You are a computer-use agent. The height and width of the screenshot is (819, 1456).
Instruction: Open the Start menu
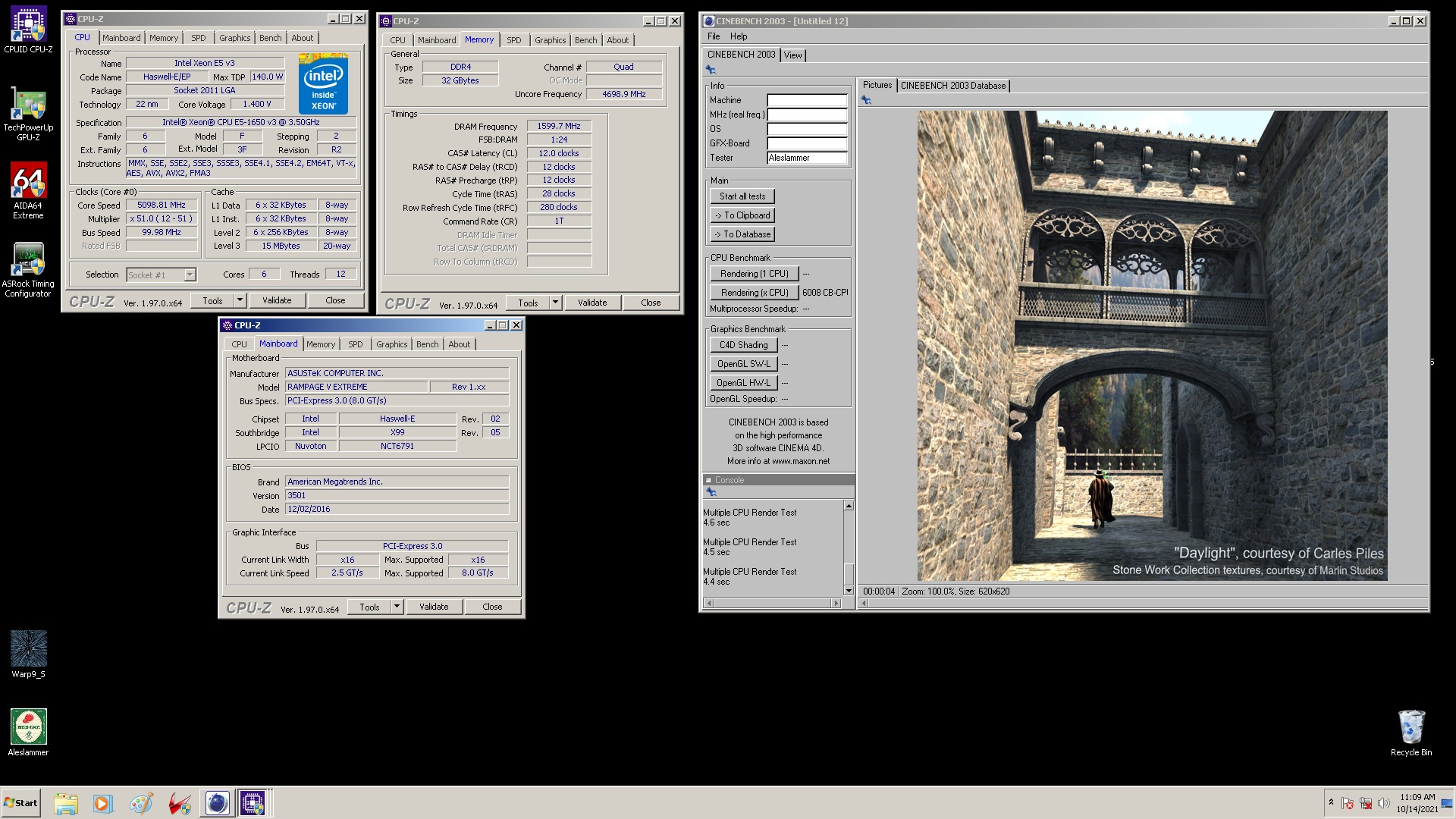(x=20, y=803)
